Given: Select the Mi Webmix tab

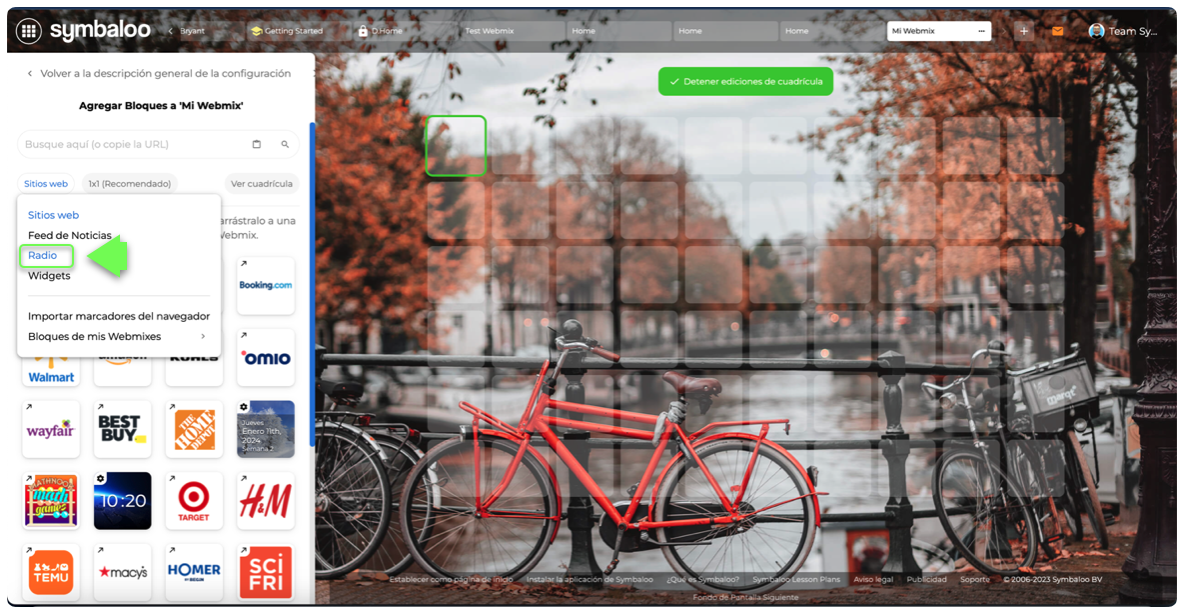Looking at the screenshot, I should tap(939, 31).
